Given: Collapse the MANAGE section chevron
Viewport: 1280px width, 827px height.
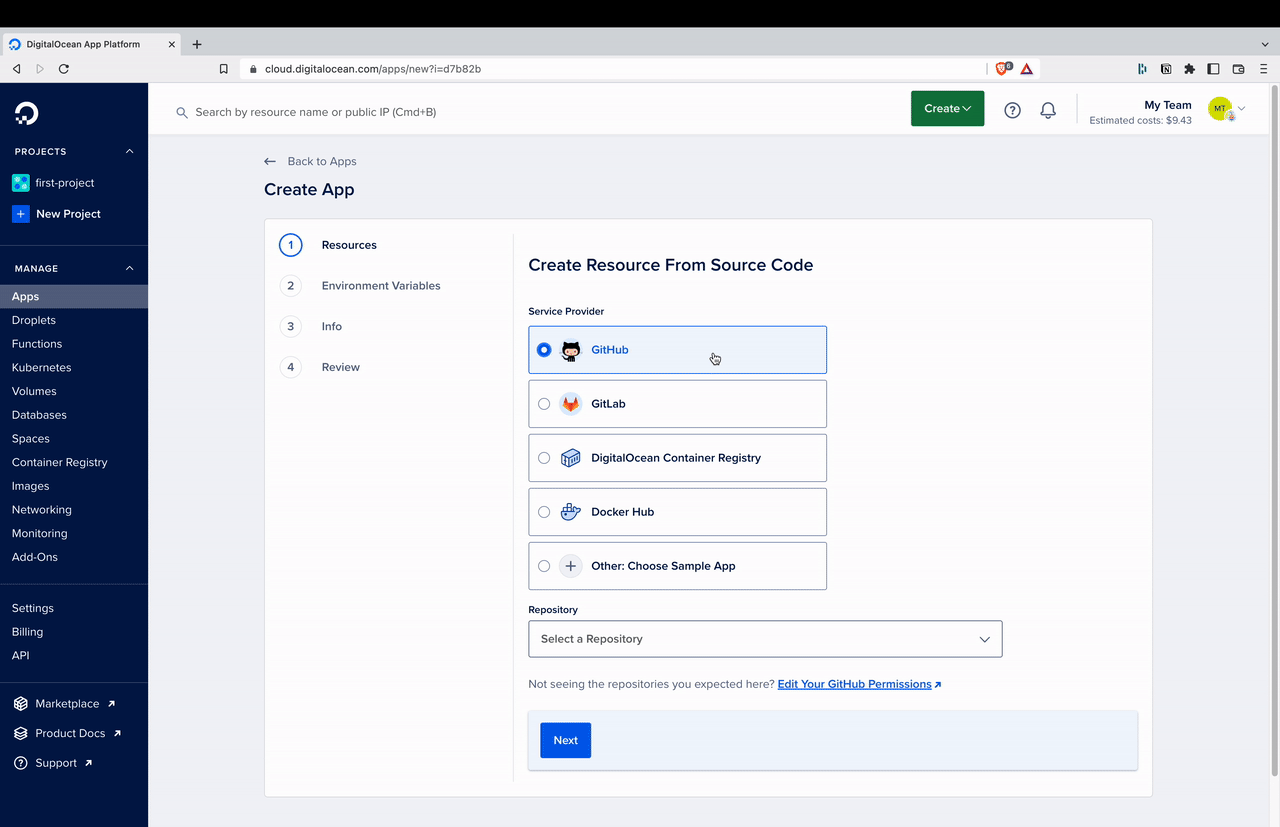Looking at the screenshot, I should coord(128,267).
